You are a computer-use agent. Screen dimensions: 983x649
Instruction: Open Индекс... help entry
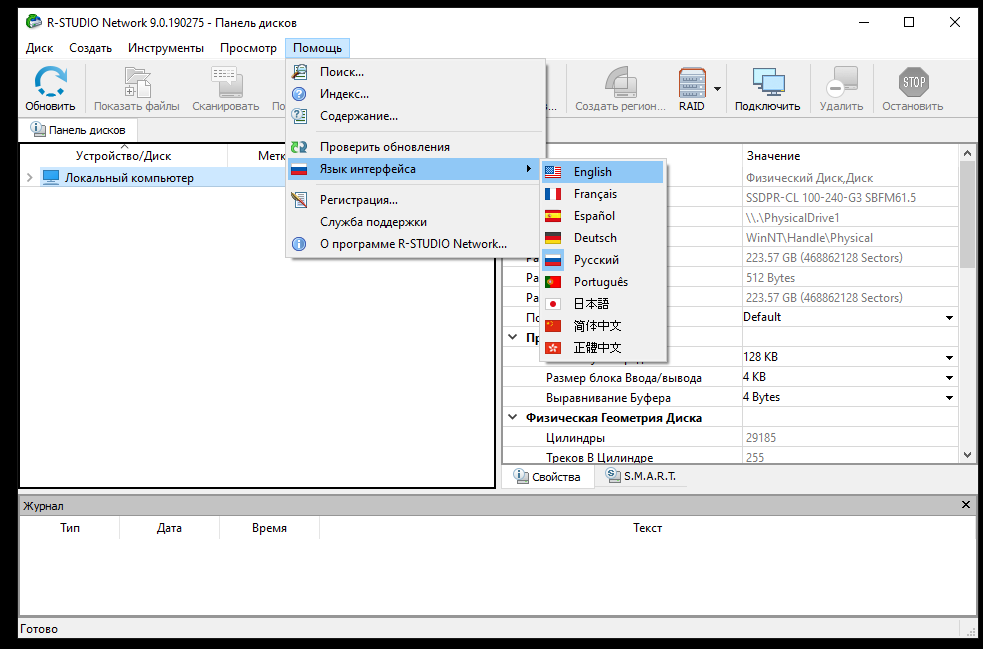416,94
